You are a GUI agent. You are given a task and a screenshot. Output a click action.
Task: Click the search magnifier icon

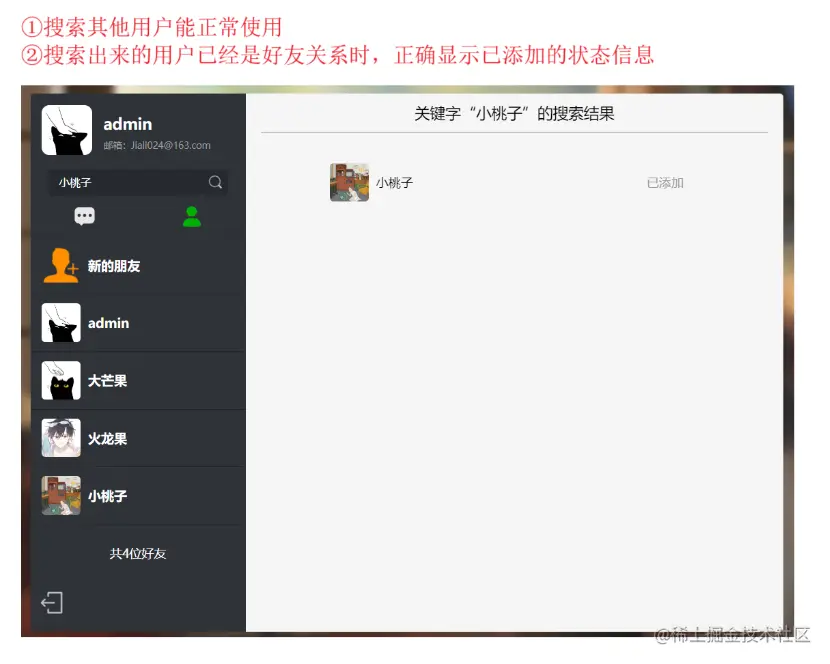click(x=215, y=182)
